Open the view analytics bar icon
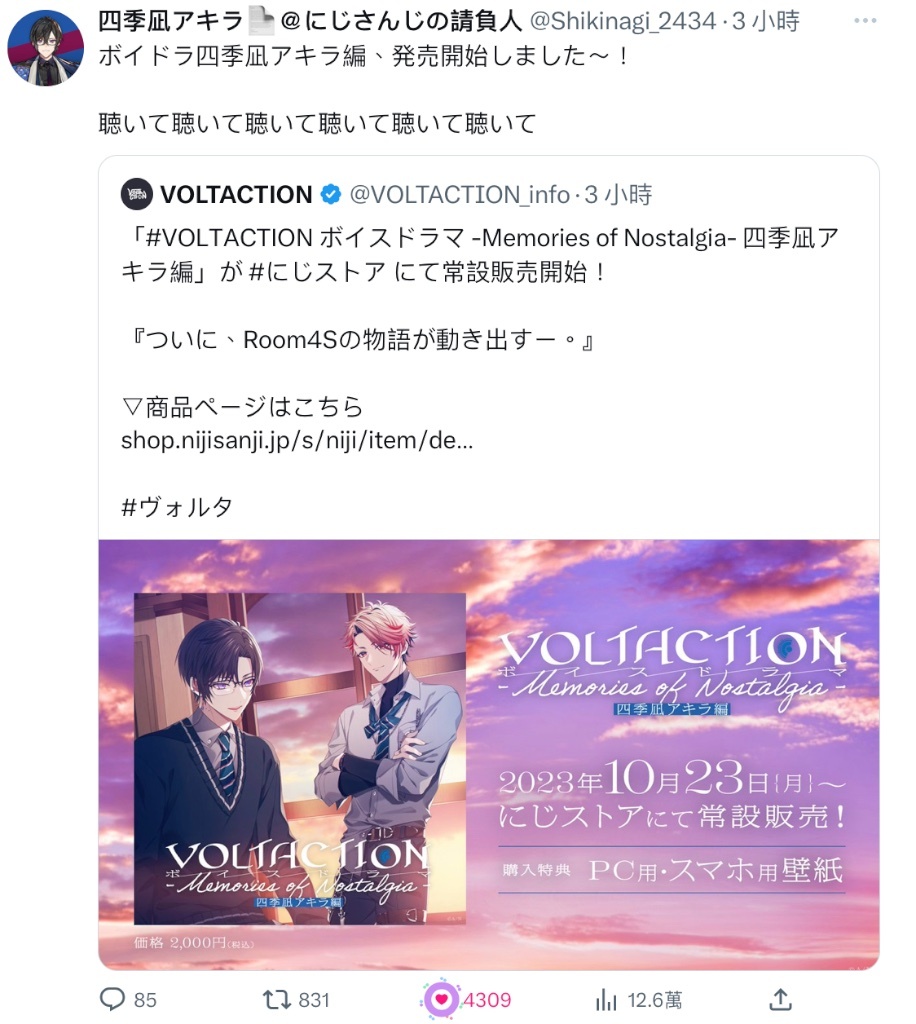Viewport: 916px width, 1024px height. [605, 1000]
